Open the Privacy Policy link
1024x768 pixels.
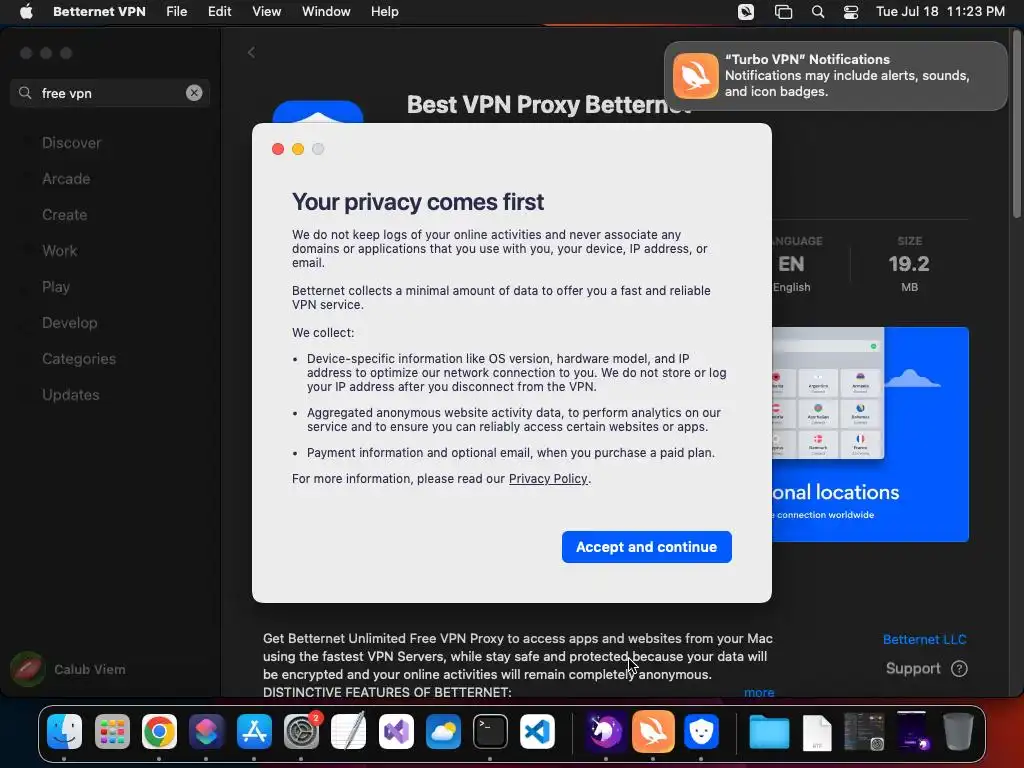pos(548,479)
